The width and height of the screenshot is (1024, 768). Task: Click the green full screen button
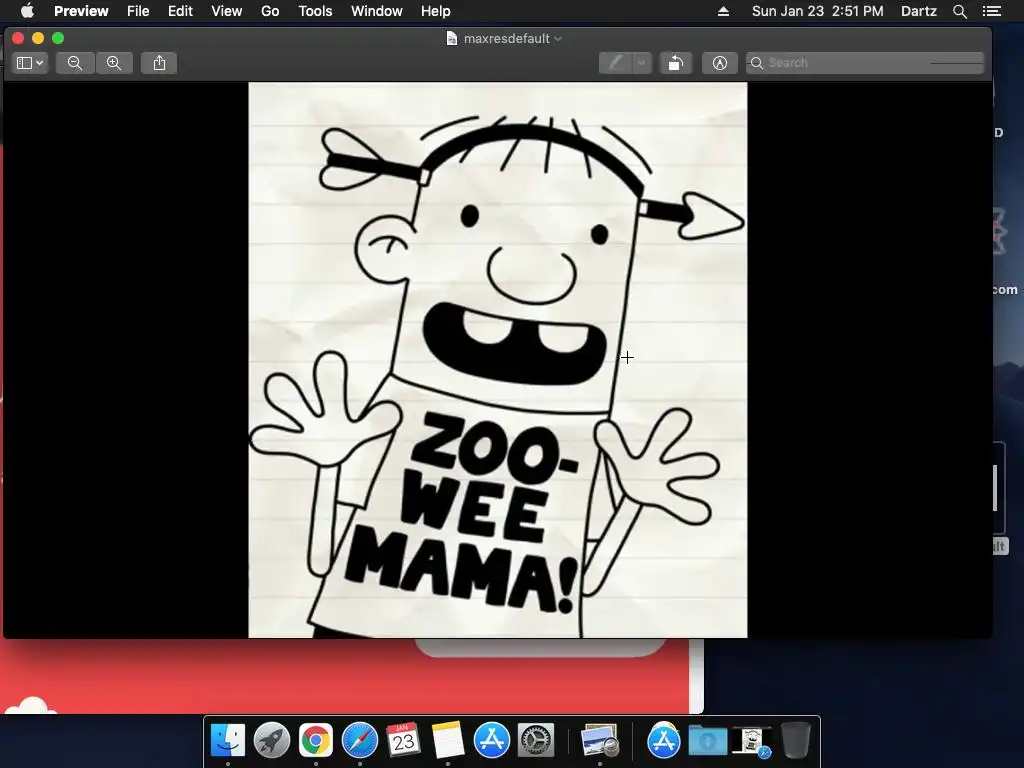pyautogui.click(x=58, y=38)
